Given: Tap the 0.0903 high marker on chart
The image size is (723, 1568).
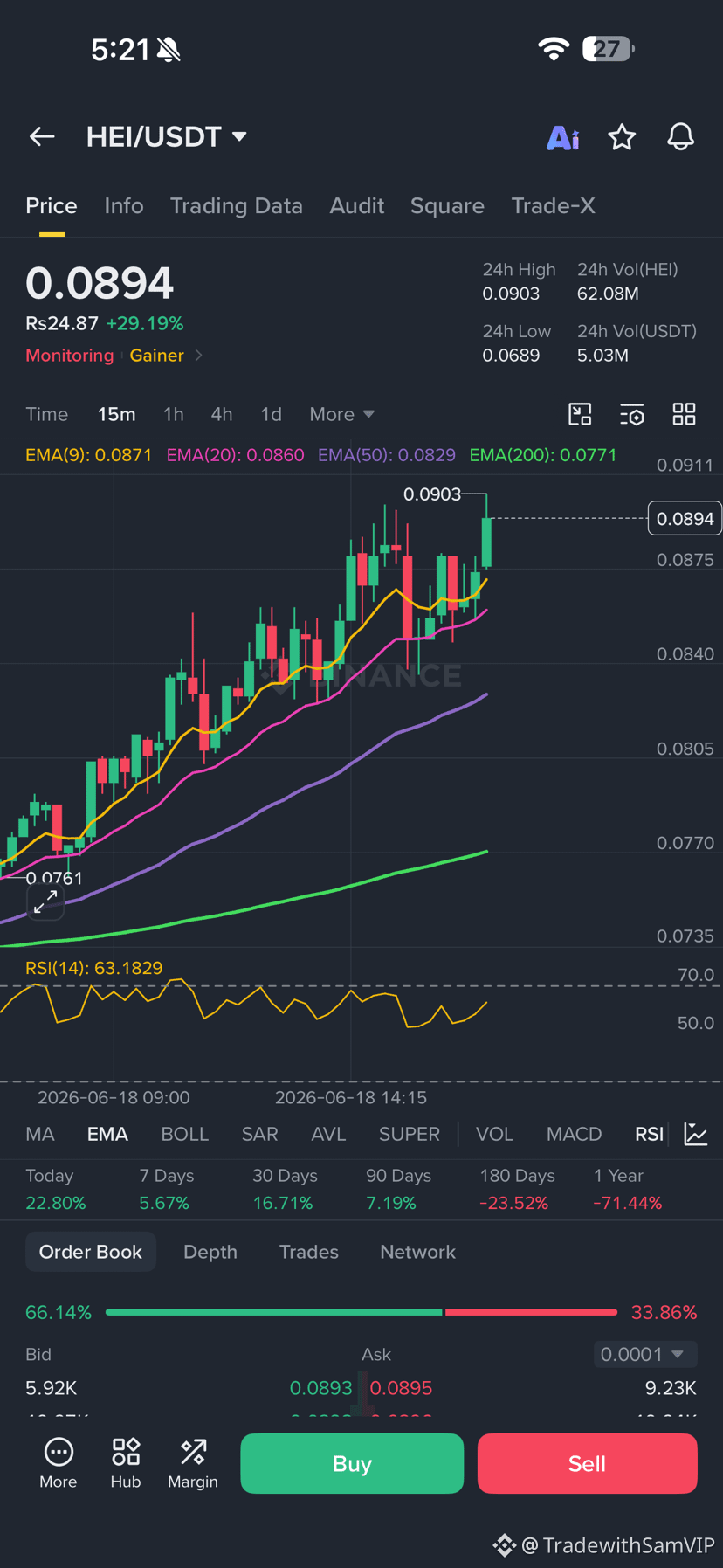Looking at the screenshot, I should click(x=432, y=494).
